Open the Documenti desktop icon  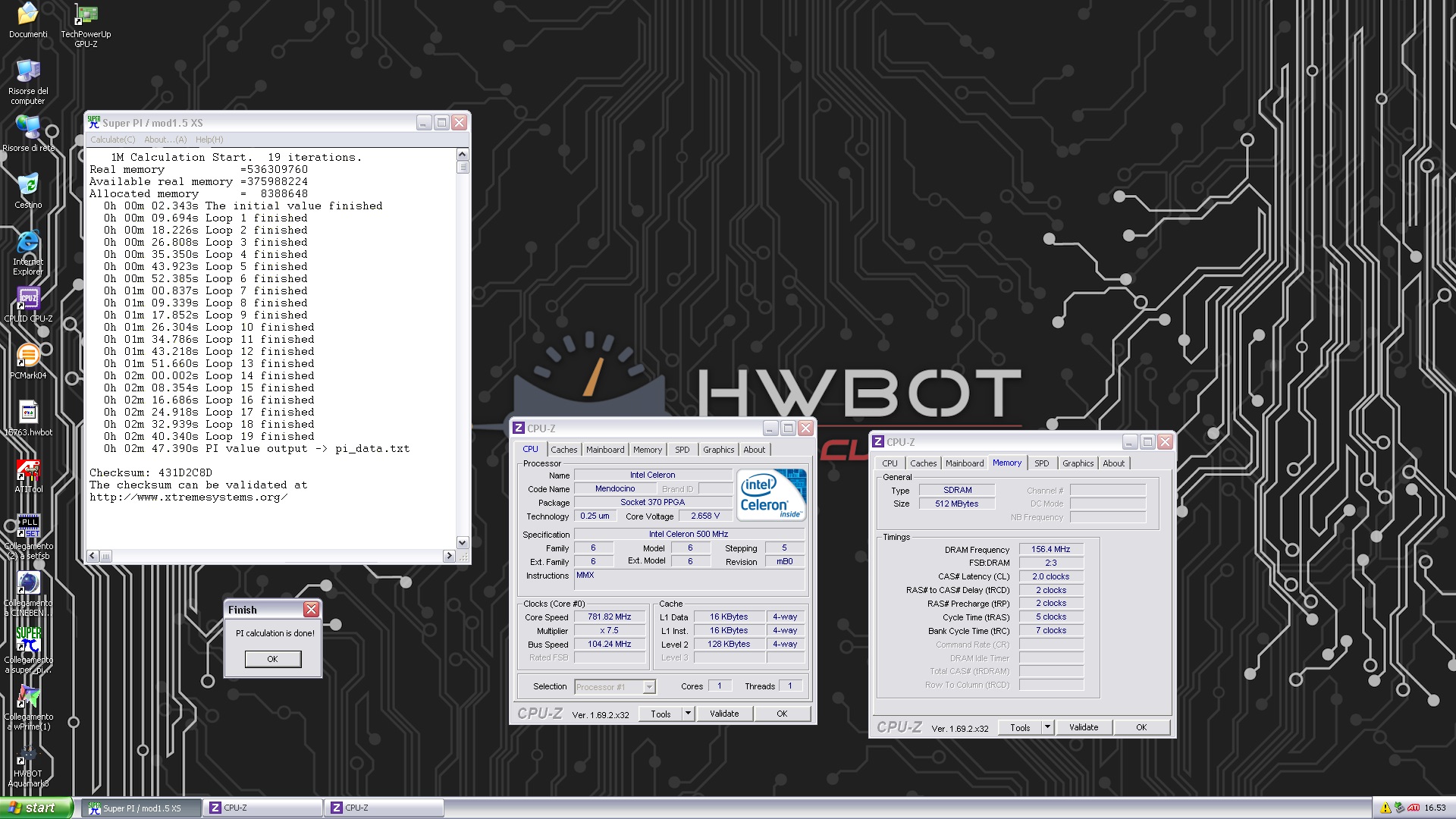[x=28, y=20]
